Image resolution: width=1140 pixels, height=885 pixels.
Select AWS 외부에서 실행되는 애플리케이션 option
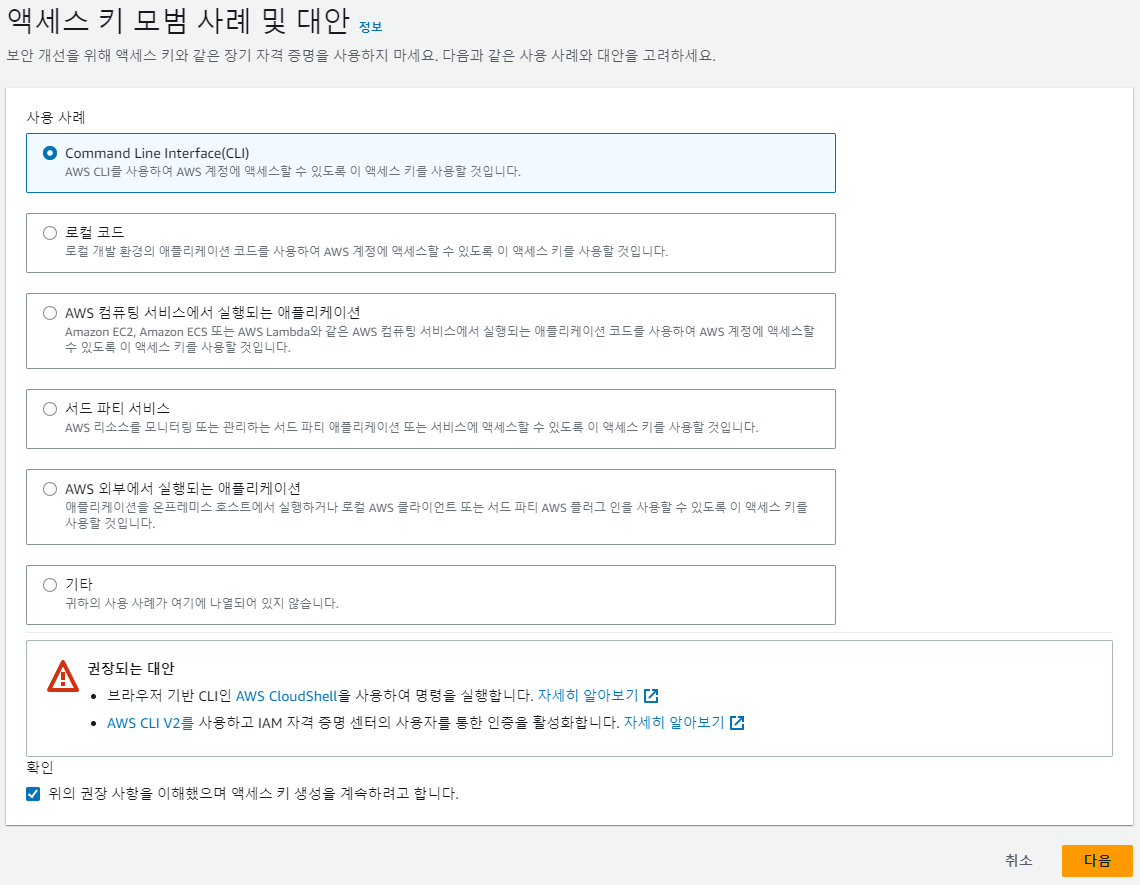pos(49,489)
